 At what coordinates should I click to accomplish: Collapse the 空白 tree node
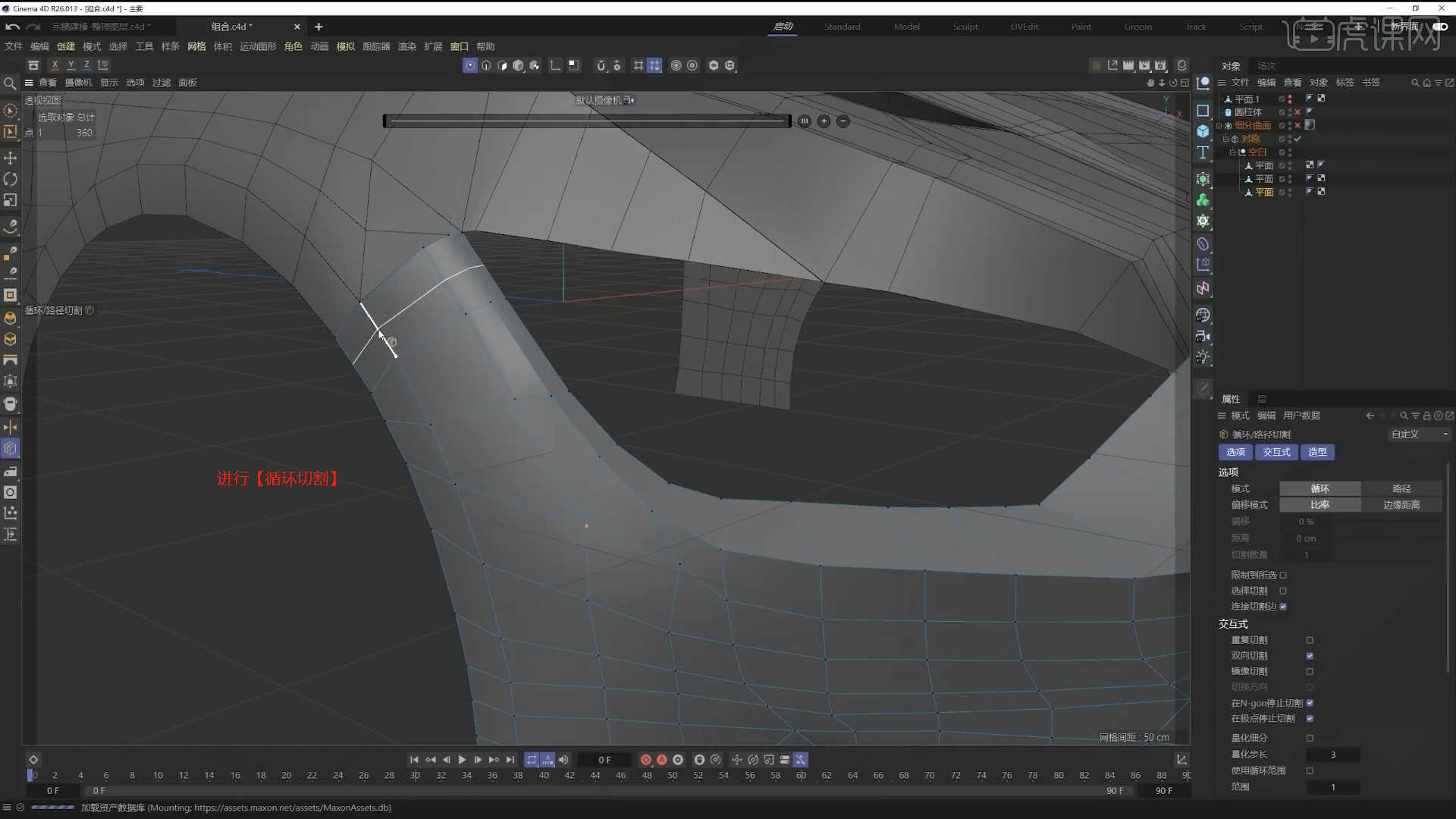coord(1232,152)
